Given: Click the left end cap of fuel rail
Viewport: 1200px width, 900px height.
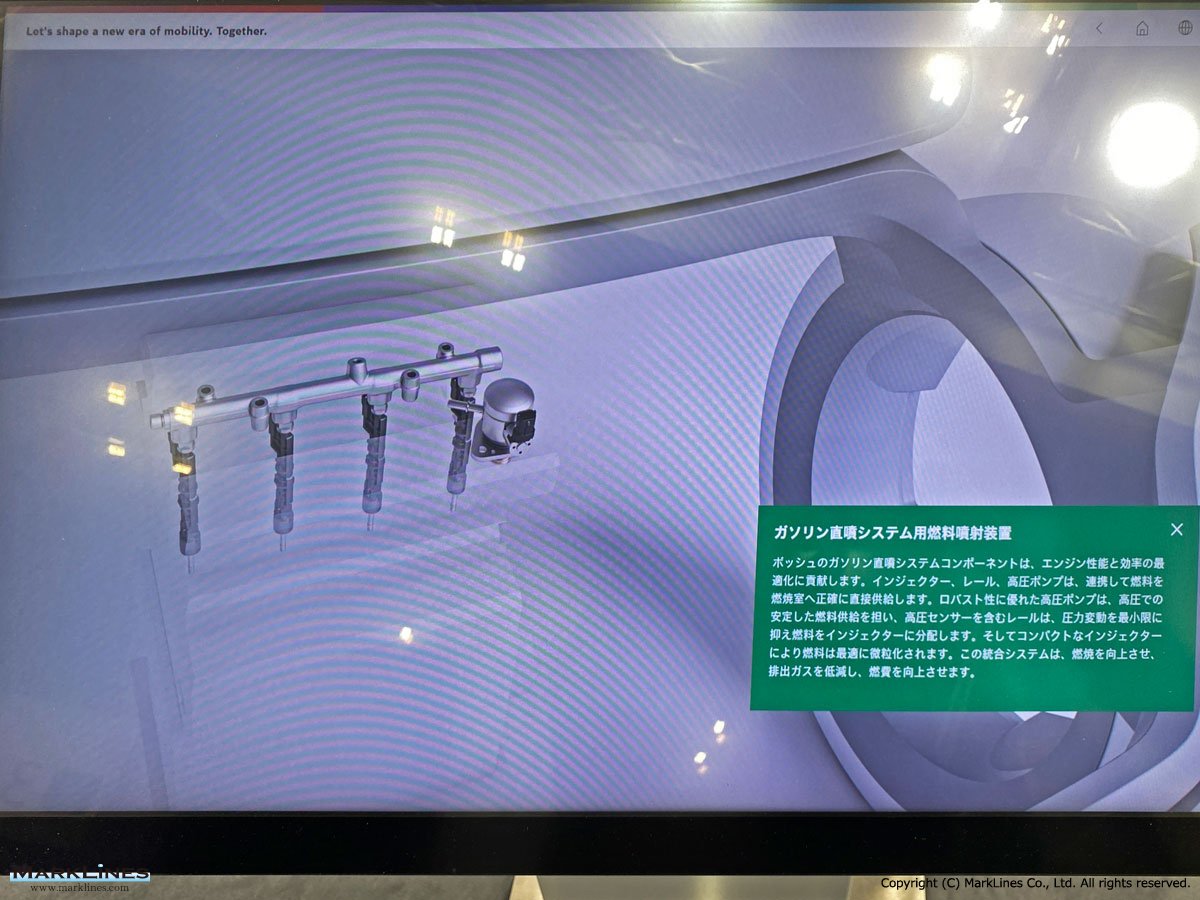Looking at the screenshot, I should click(x=158, y=421).
